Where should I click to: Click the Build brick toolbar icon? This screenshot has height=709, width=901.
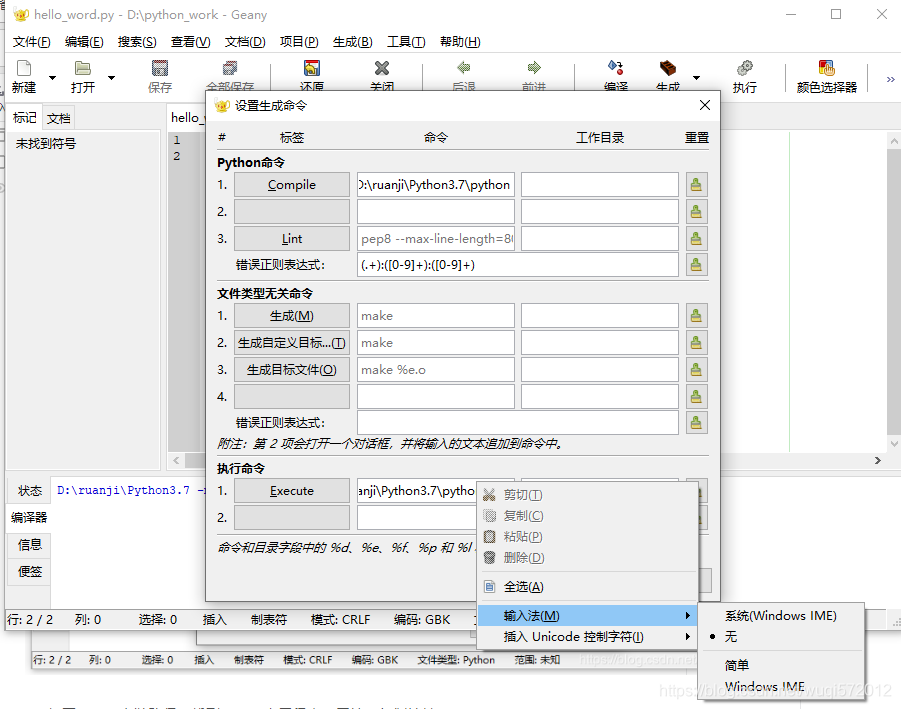click(668, 68)
